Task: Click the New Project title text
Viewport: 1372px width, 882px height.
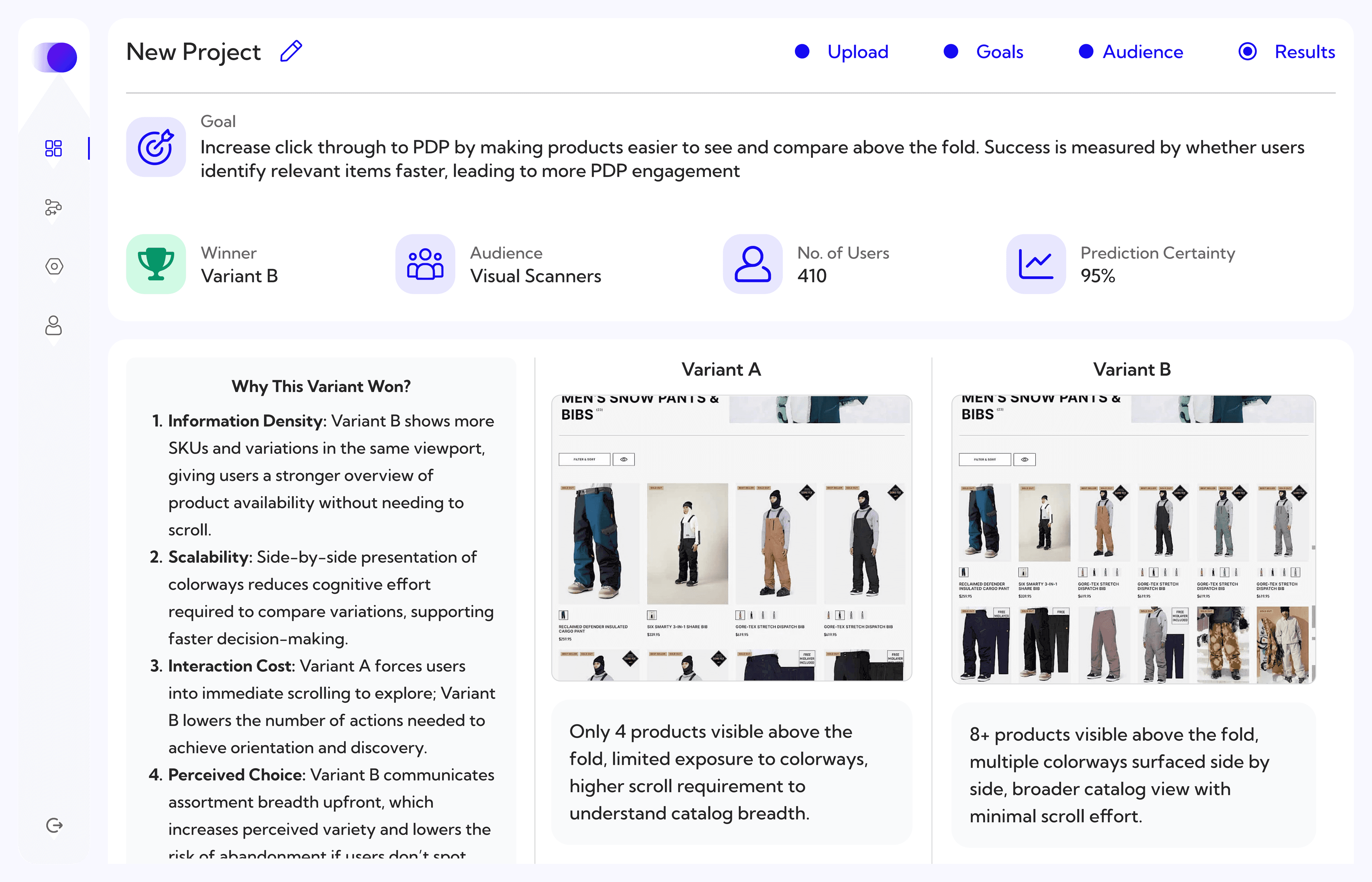Action: pos(194,52)
